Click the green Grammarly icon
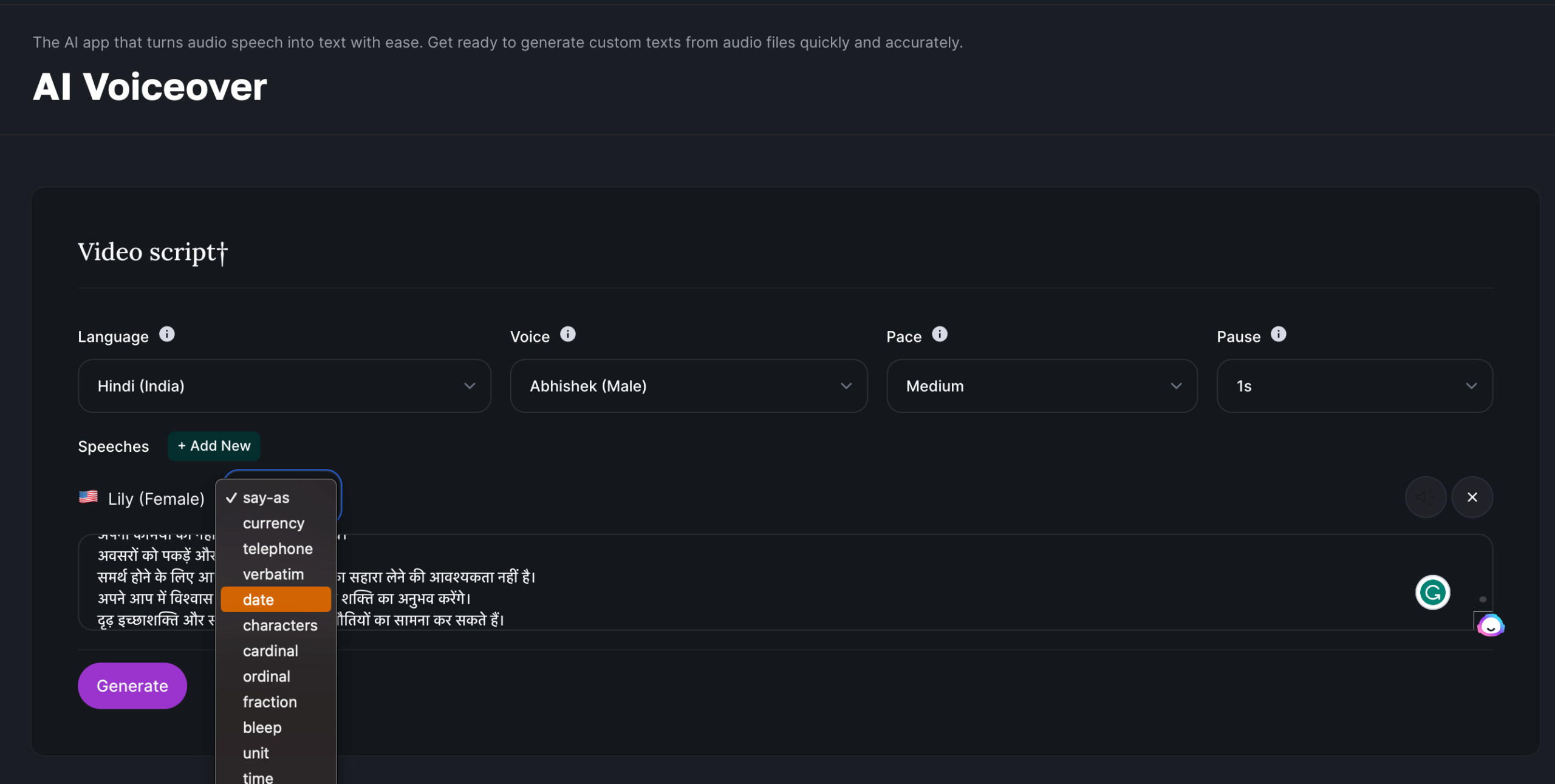This screenshot has height=784, width=1555. 1432,592
